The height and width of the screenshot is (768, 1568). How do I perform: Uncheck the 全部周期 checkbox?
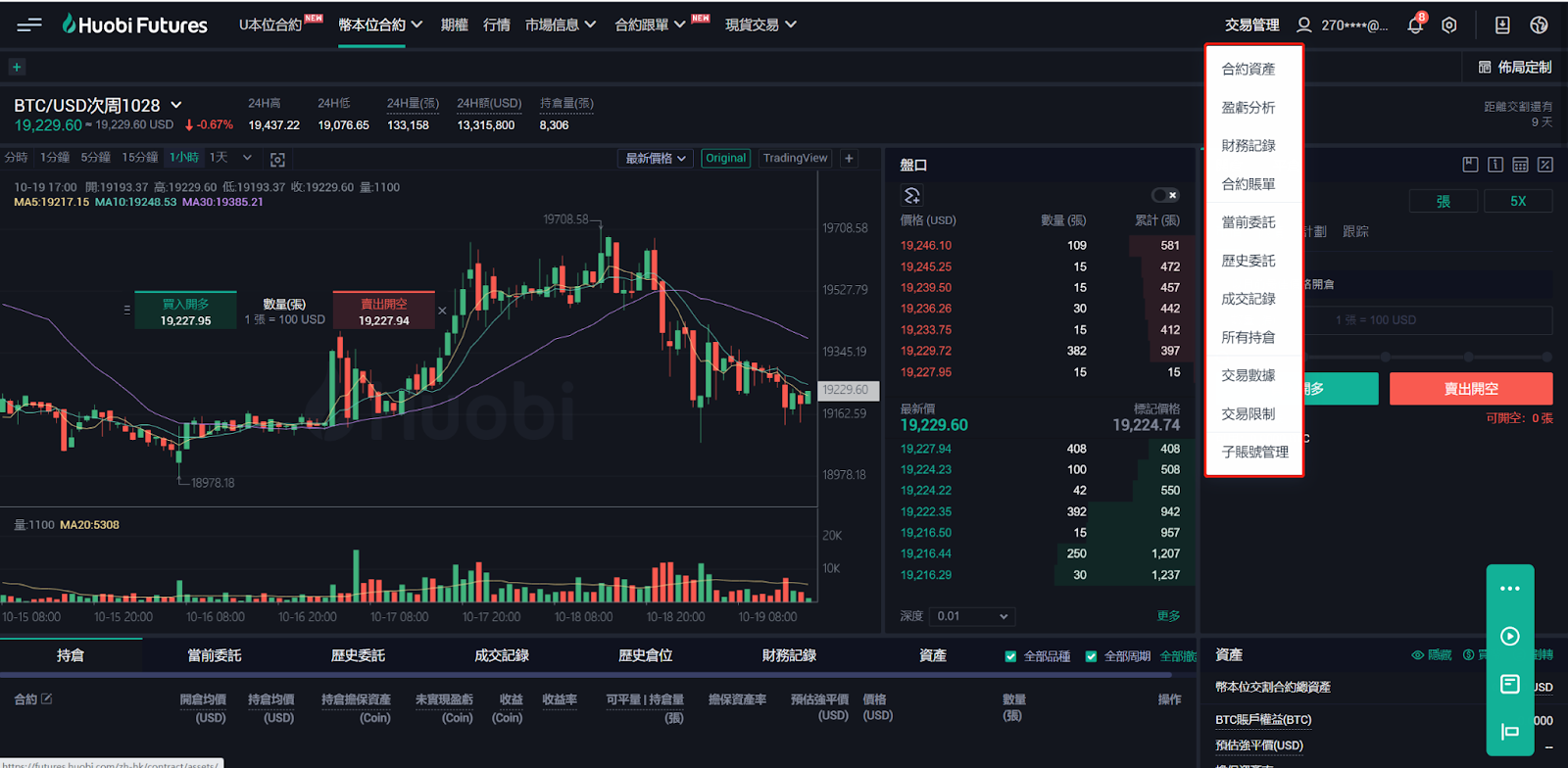coord(1091,656)
